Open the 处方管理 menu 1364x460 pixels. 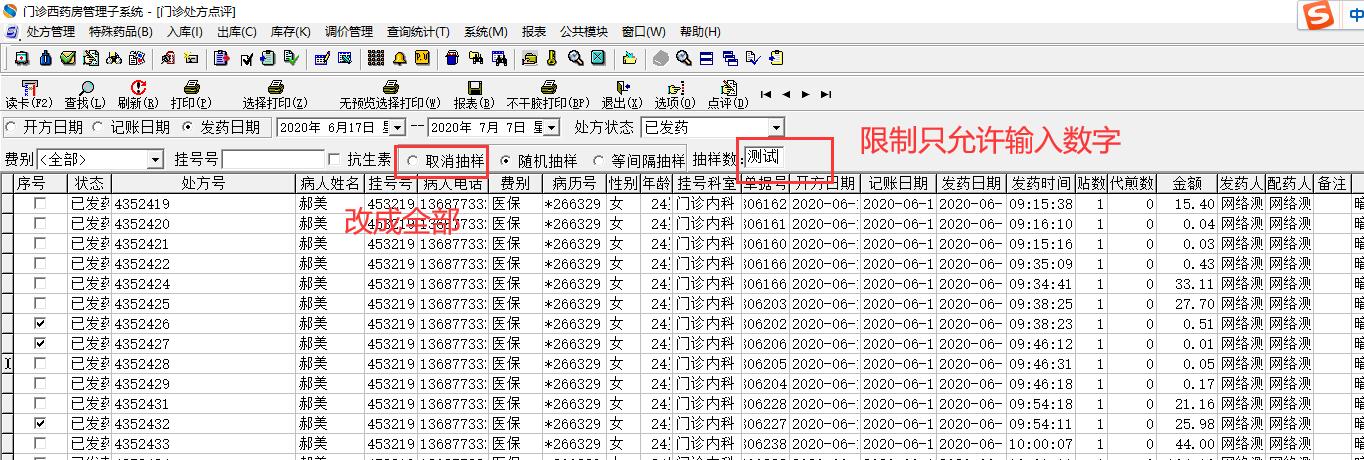[x=50, y=32]
